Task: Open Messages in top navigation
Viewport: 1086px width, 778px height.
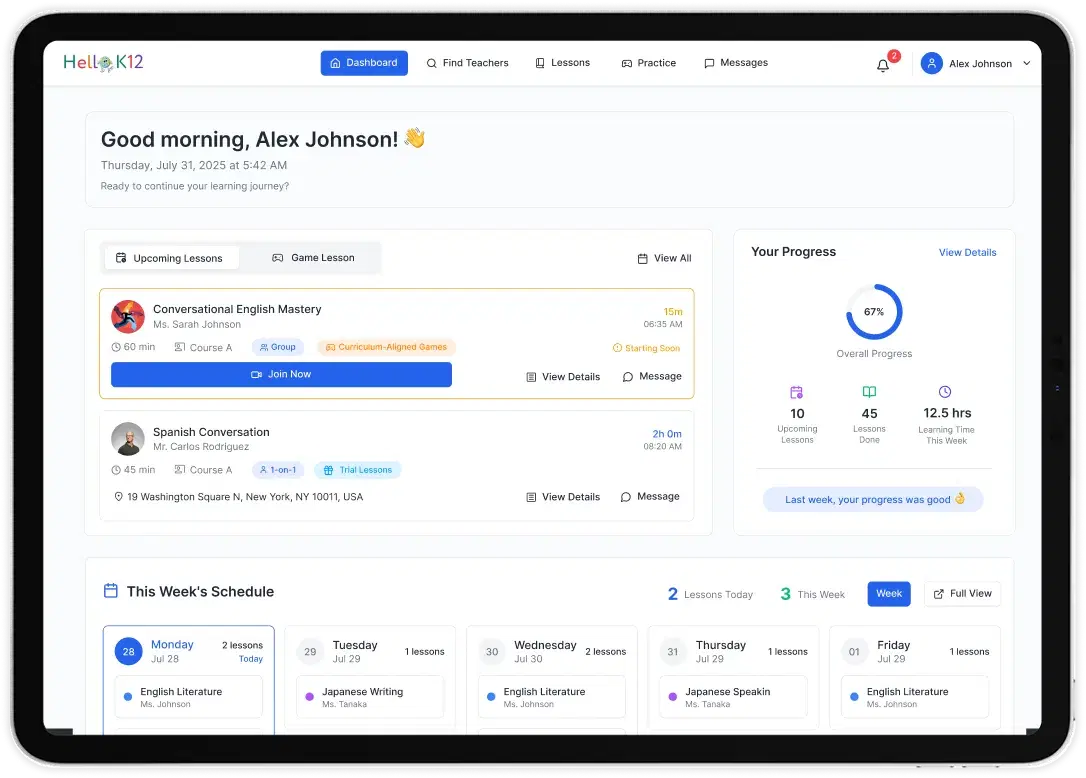Action: coord(736,63)
